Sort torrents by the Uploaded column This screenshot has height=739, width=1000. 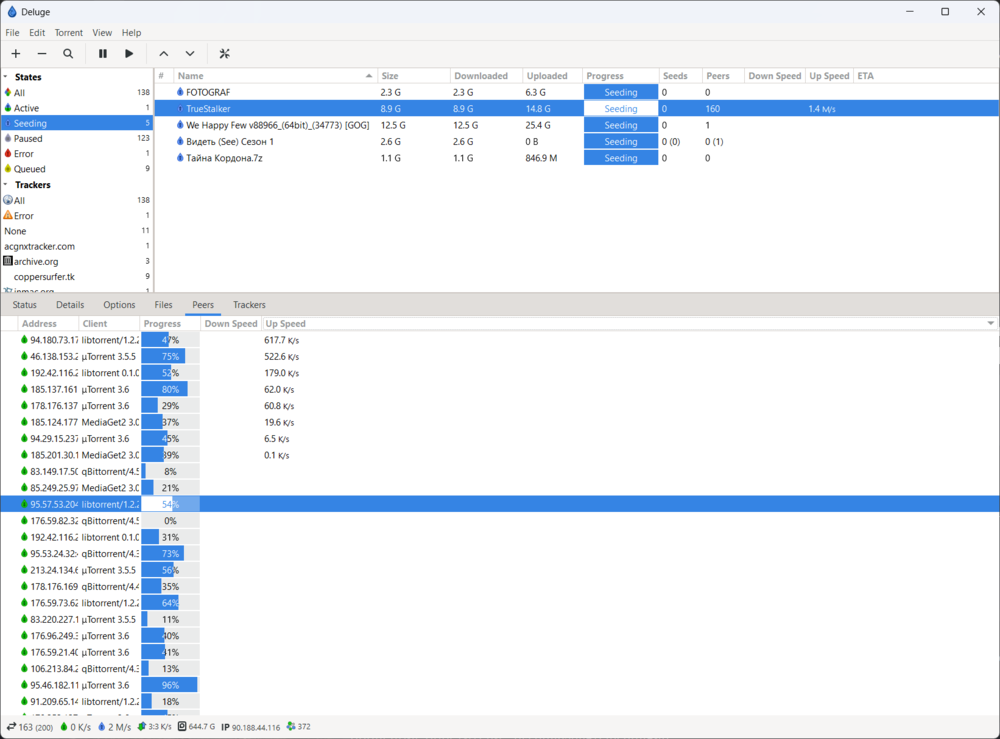coord(547,76)
